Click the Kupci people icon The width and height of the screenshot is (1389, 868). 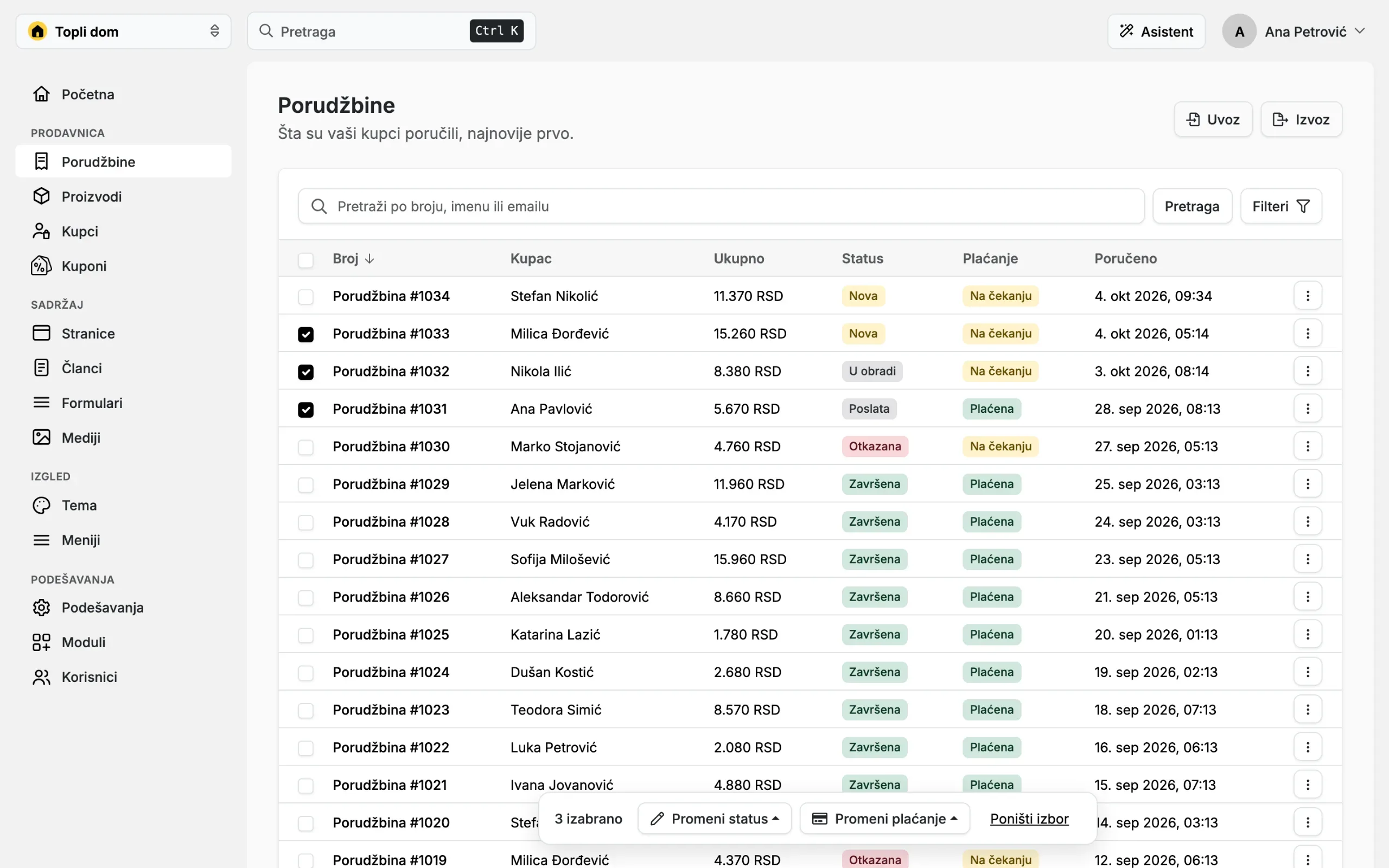(x=41, y=231)
